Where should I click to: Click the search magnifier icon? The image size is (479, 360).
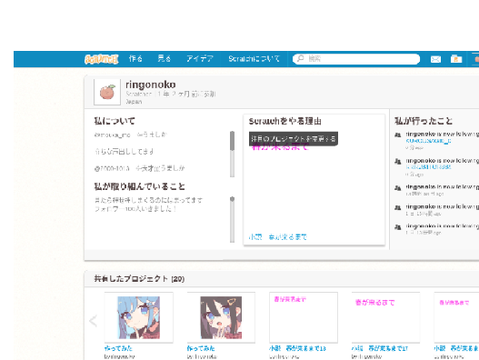click(300, 59)
